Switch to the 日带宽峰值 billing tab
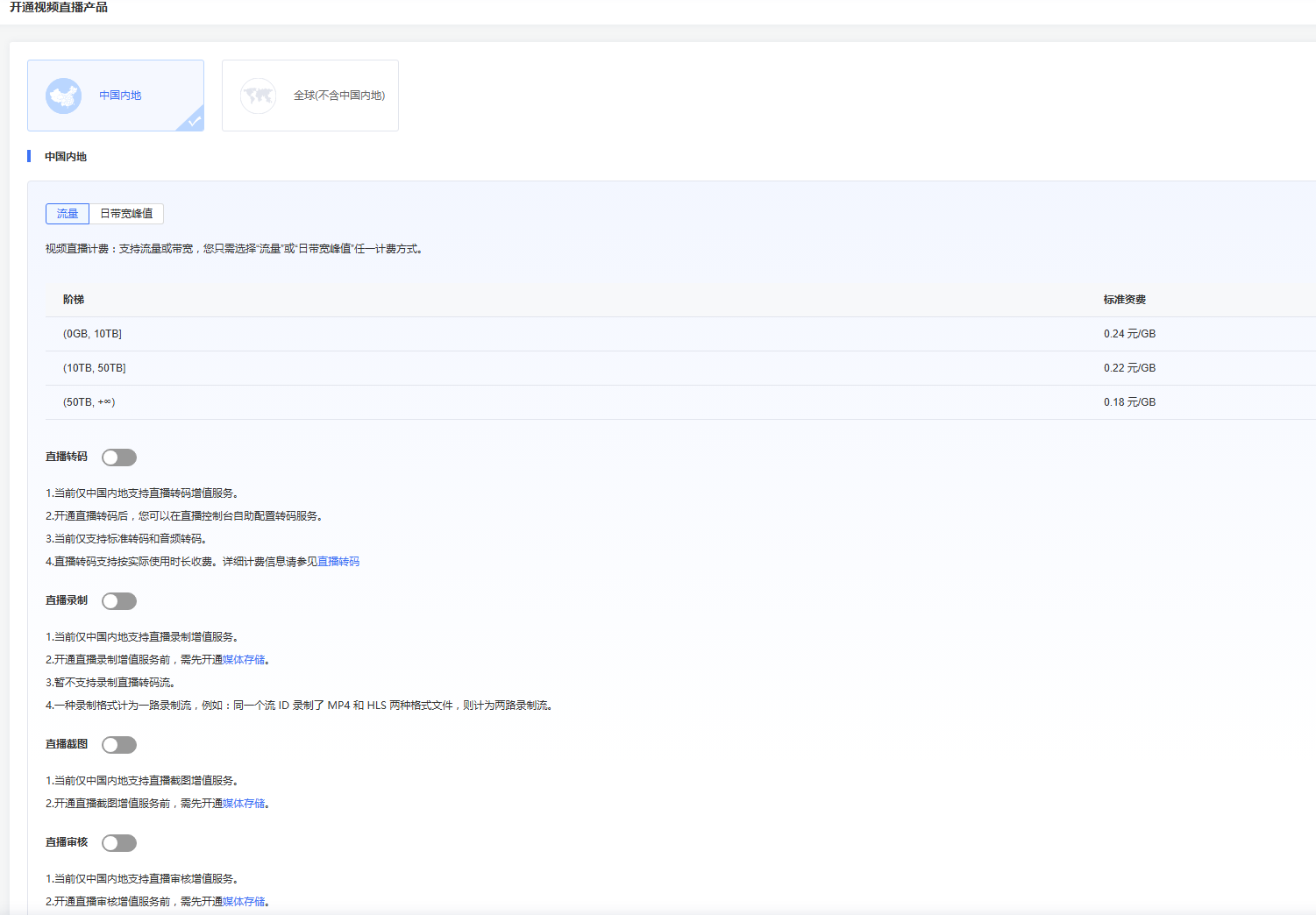The width and height of the screenshot is (1316, 915). click(126, 214)
